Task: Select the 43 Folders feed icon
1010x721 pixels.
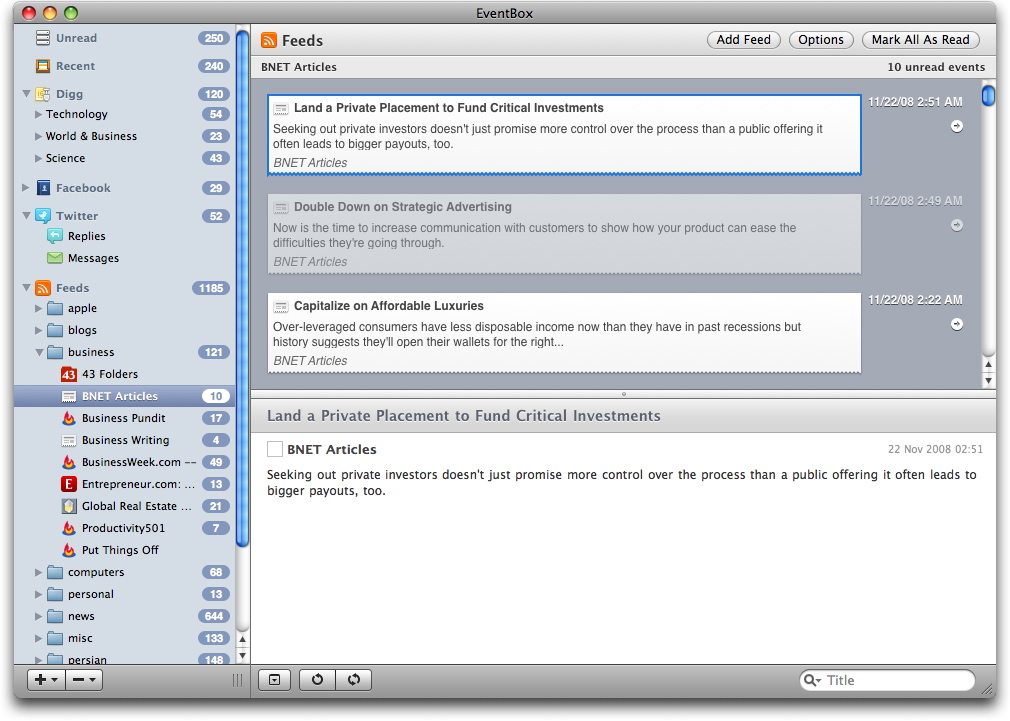Action: pos(69,374)
